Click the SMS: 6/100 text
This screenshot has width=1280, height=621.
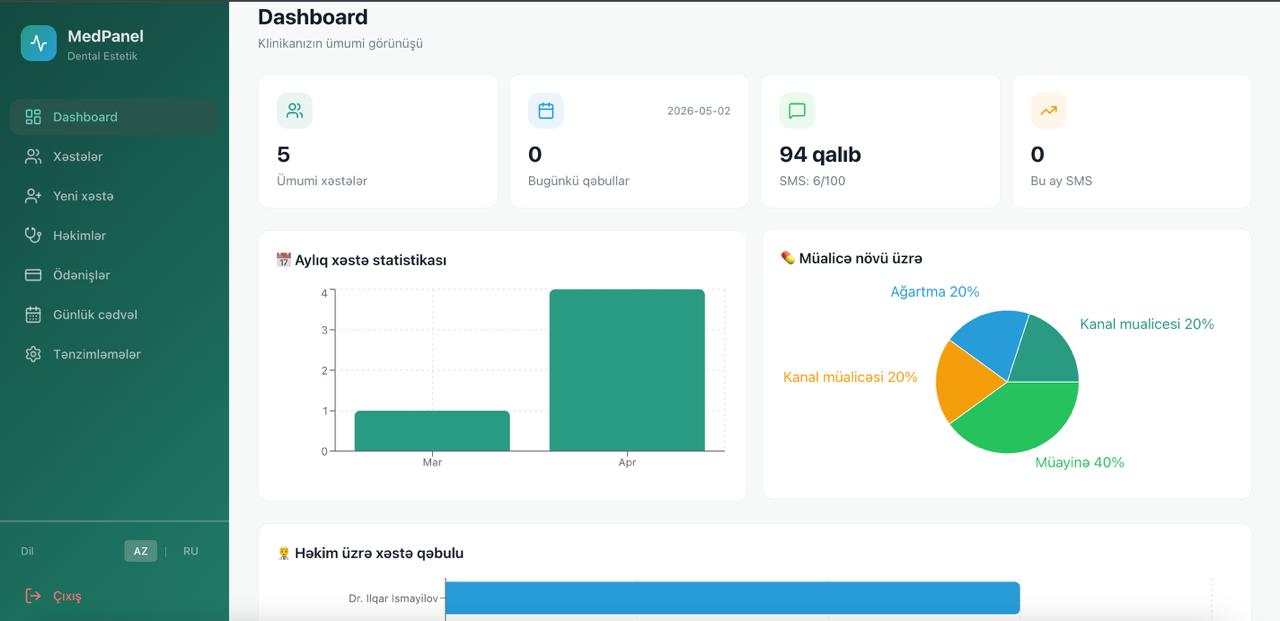pyautogui.click(x=812, y=181)
